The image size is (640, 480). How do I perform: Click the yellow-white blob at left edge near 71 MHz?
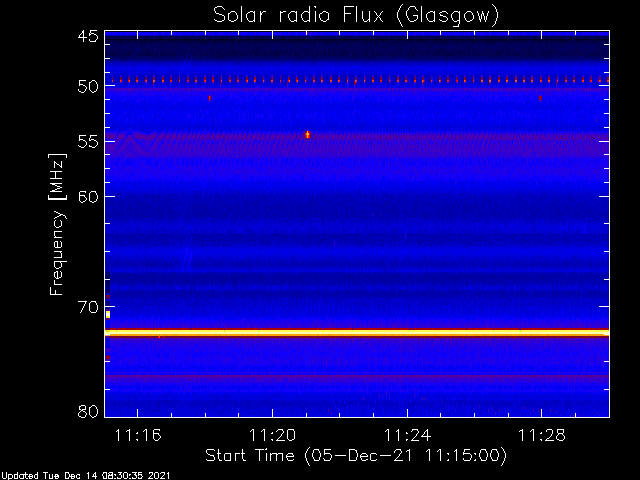pyautogui.click(x=108, y=315)
